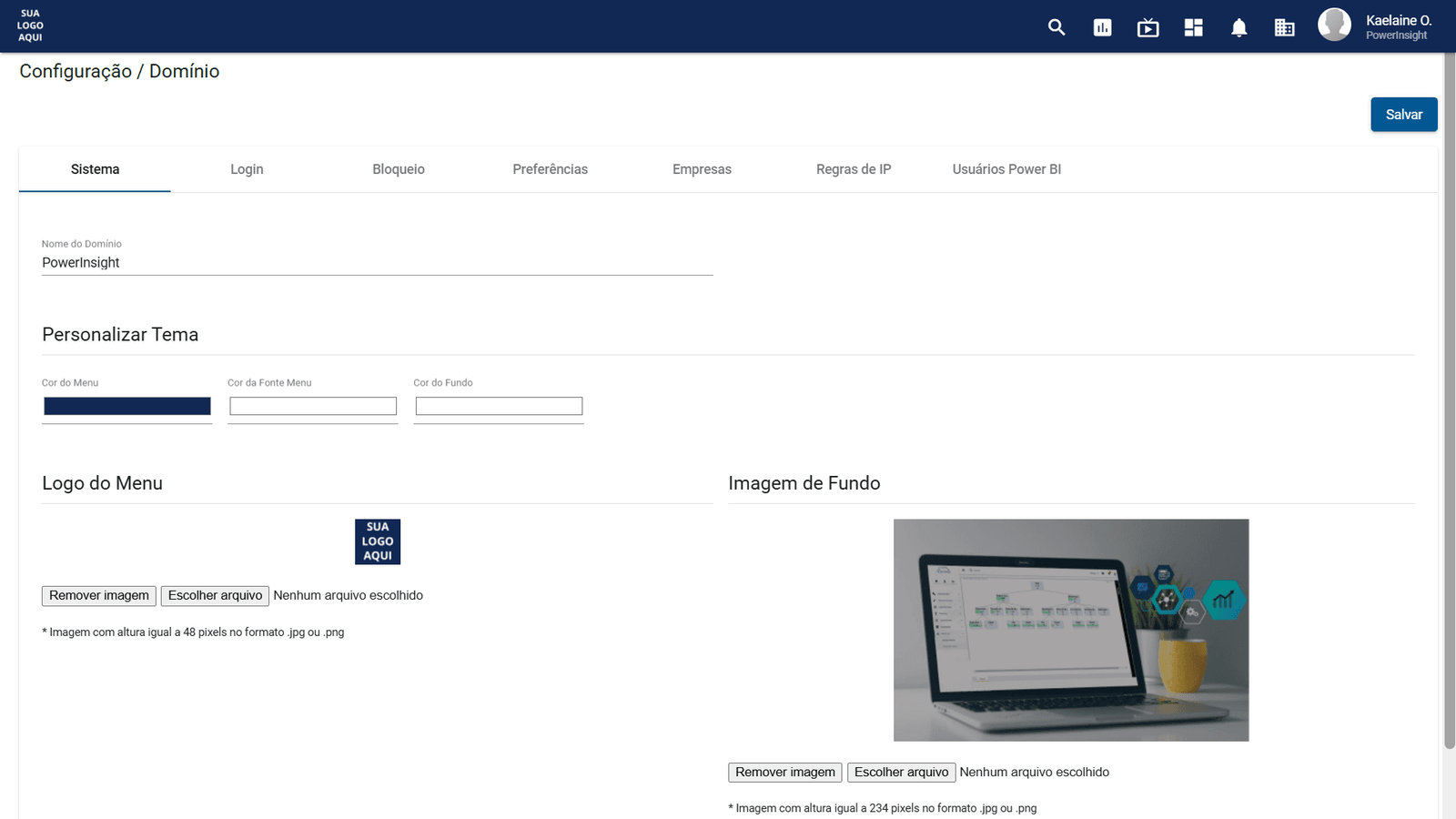Click the SUA LOGO AQUI header logo
Screen dimensions: 1456x819
pos(30,25)
